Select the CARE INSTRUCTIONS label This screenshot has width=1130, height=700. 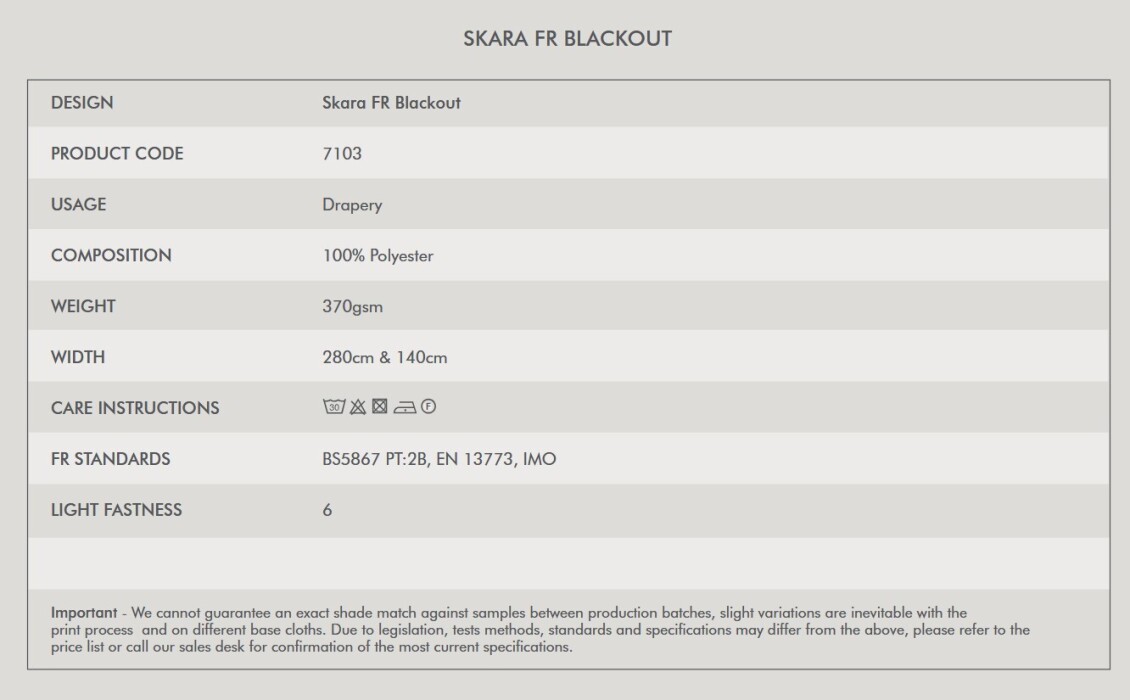[135, 408]
